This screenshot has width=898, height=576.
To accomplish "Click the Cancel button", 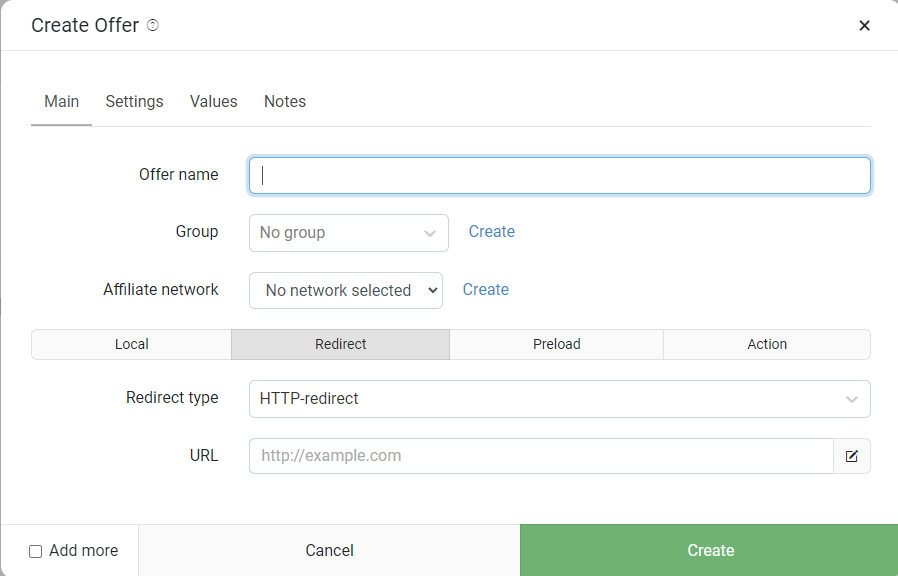I will tap(329, 551).
